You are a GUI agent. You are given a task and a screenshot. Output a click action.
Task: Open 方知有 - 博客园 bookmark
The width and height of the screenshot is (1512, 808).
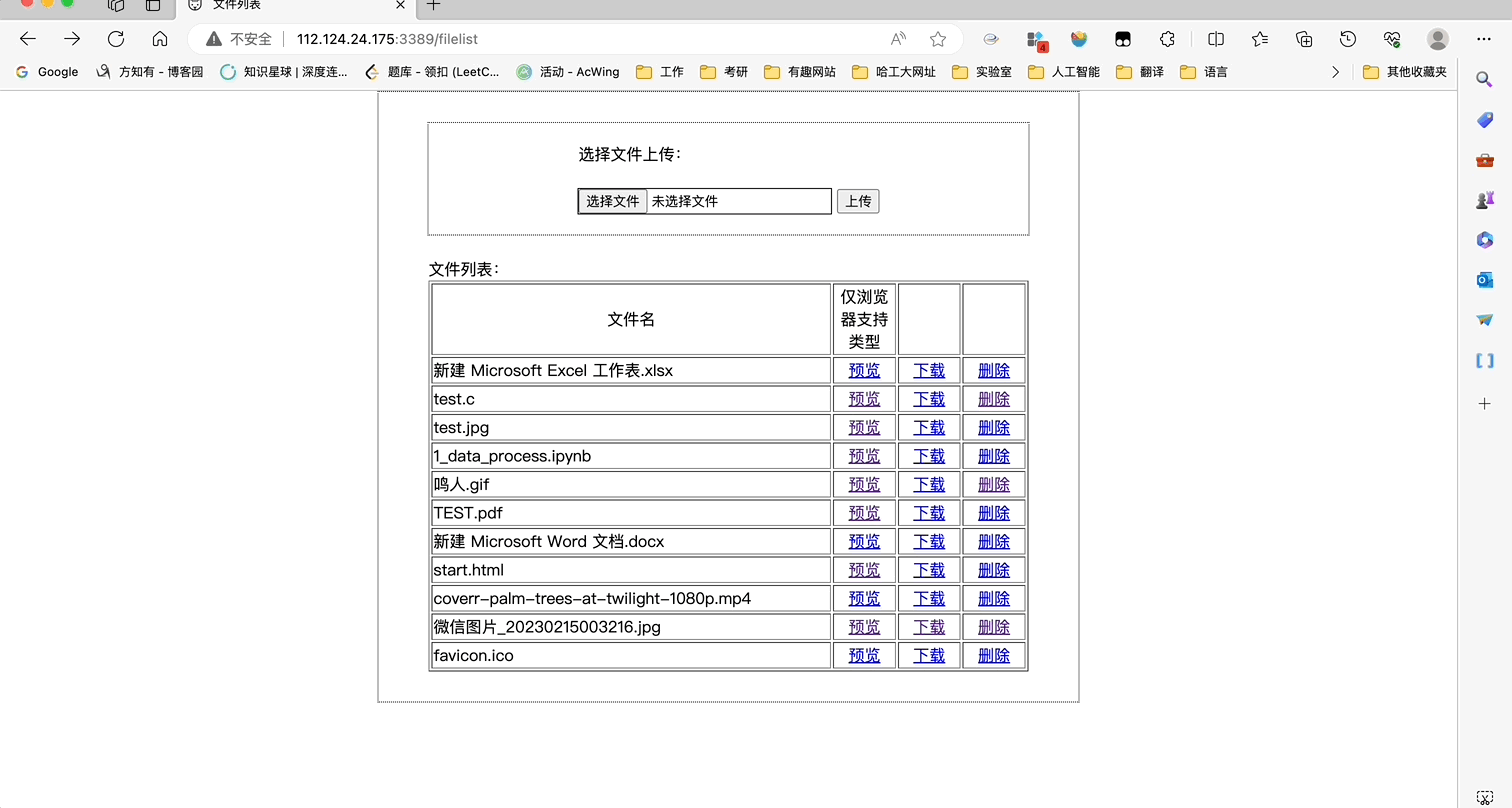[x=149, y=72]
